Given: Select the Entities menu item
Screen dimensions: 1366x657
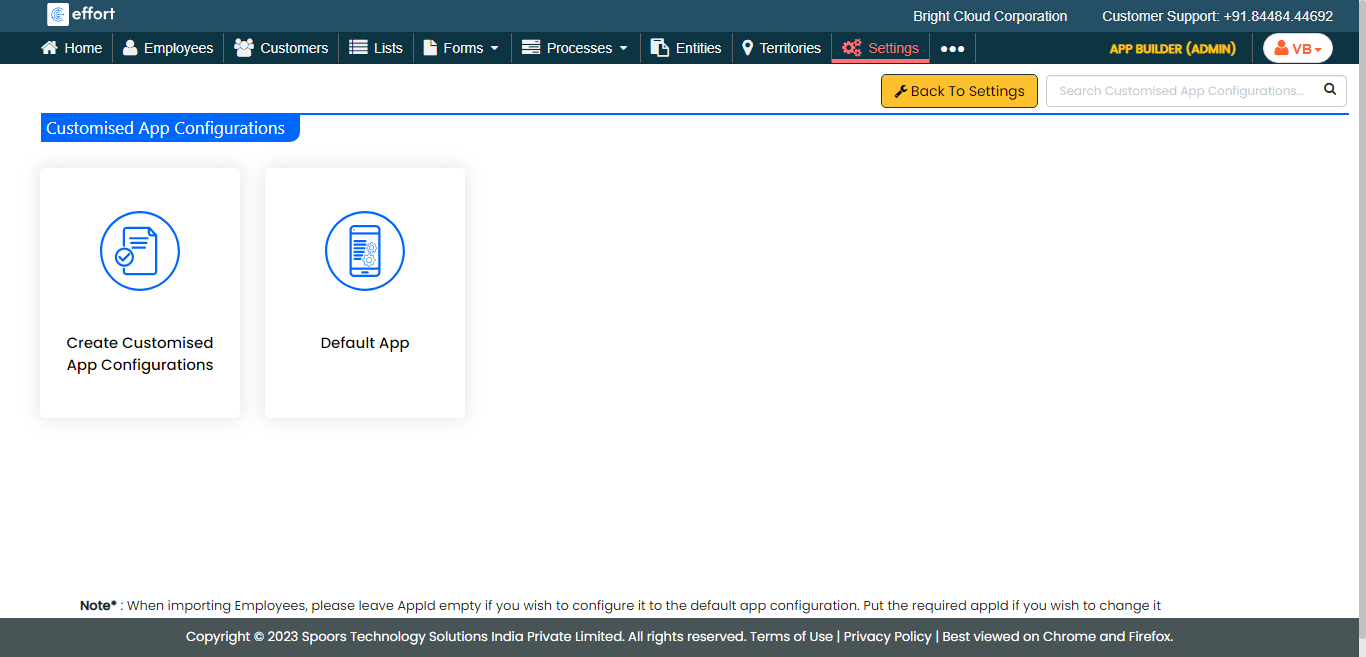Looking at the screenshot, I should point(686,48).
